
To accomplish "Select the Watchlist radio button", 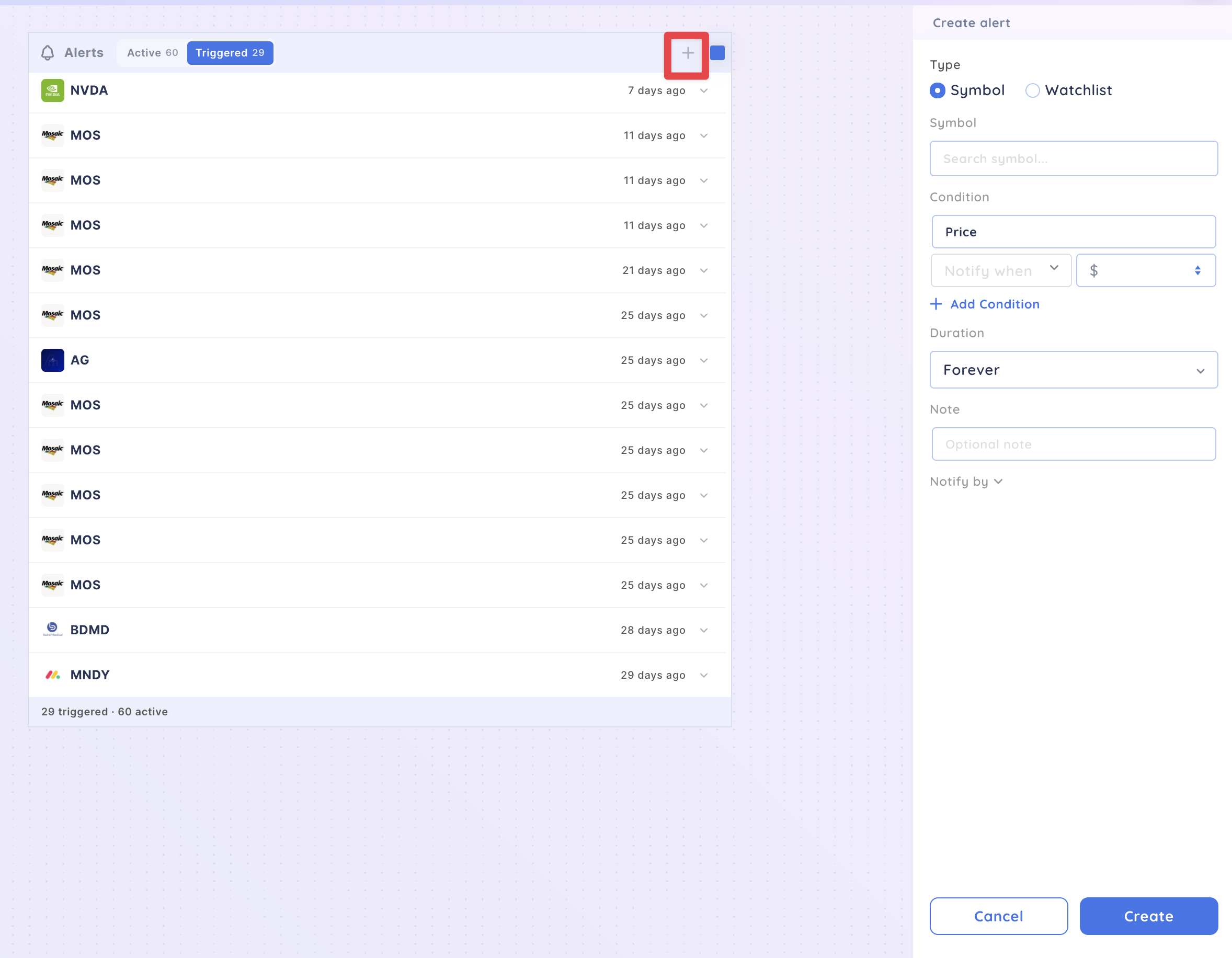I will (x=1032, y=90).
